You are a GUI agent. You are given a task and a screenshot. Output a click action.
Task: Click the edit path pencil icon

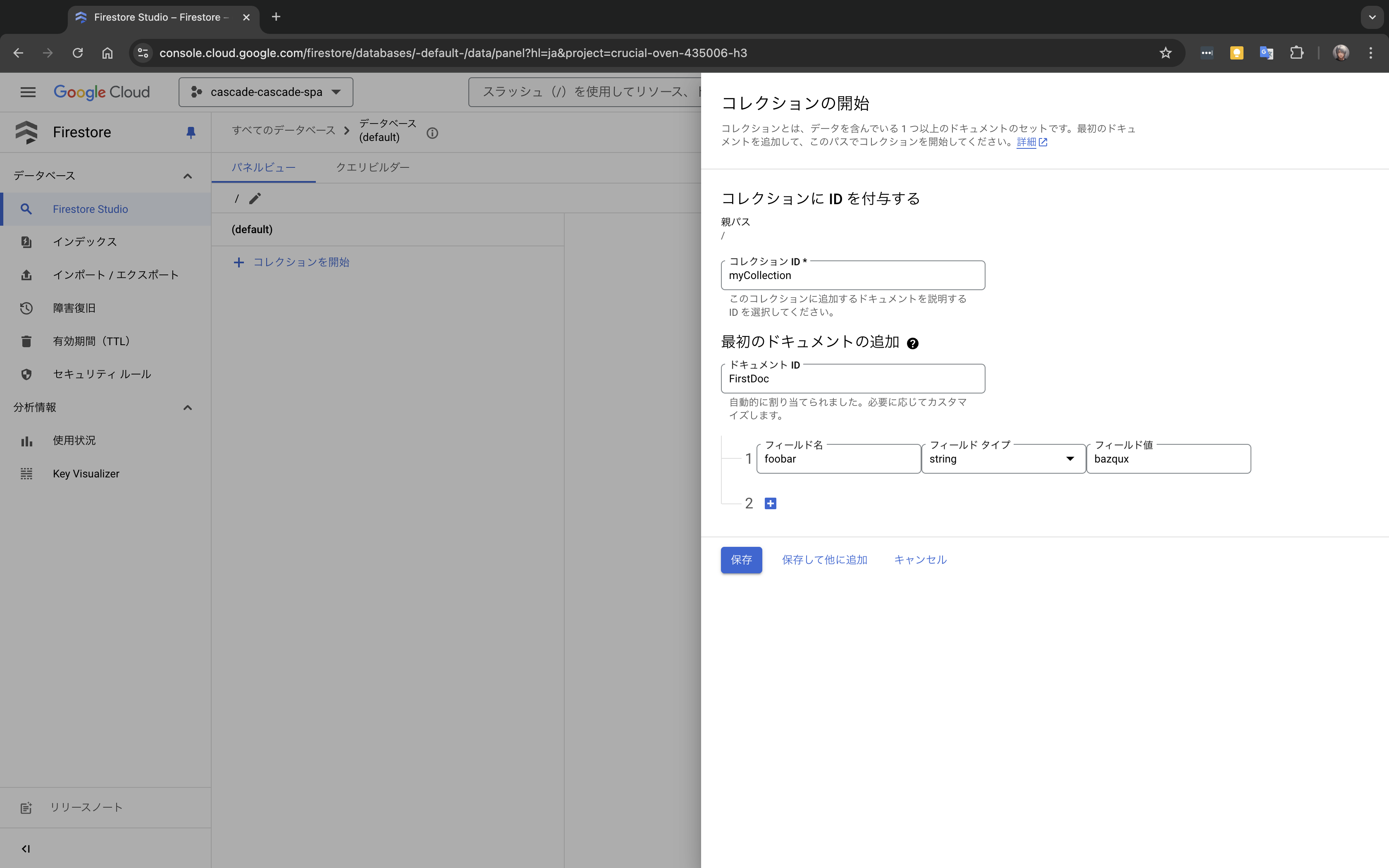pyautogui.click(x=255, y=199)
